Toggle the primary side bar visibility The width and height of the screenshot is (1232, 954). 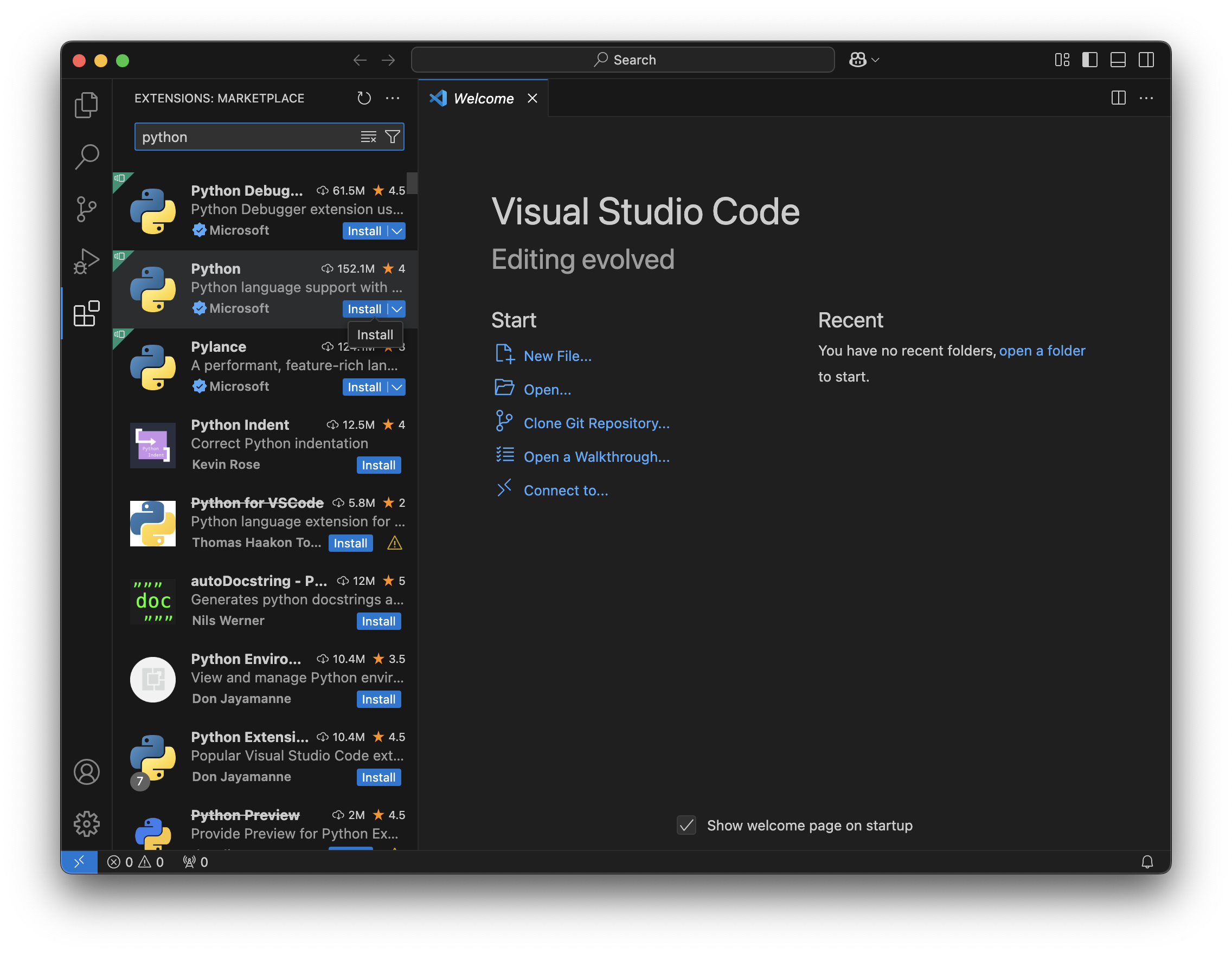(1089, 60)
